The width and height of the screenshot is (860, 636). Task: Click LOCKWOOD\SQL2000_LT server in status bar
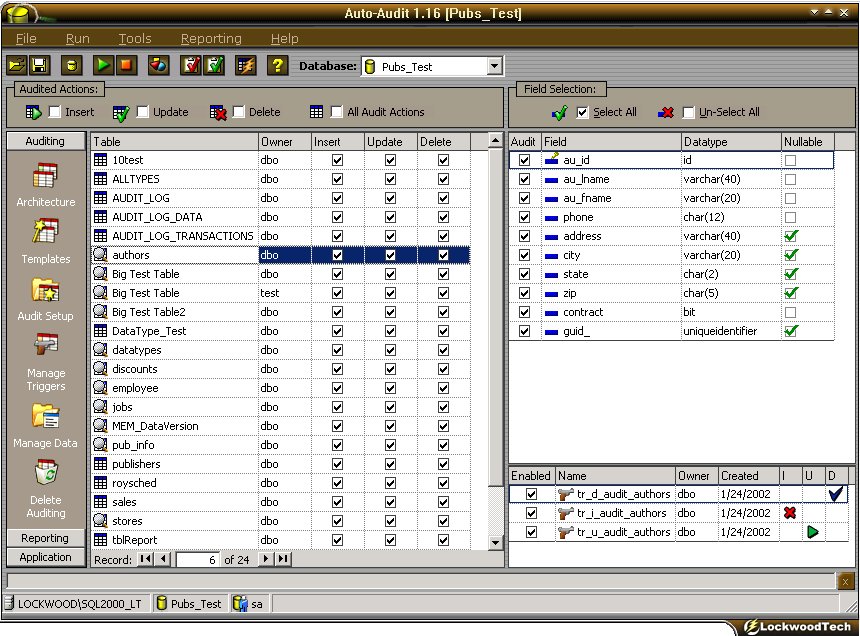click(x=75, y=604)
